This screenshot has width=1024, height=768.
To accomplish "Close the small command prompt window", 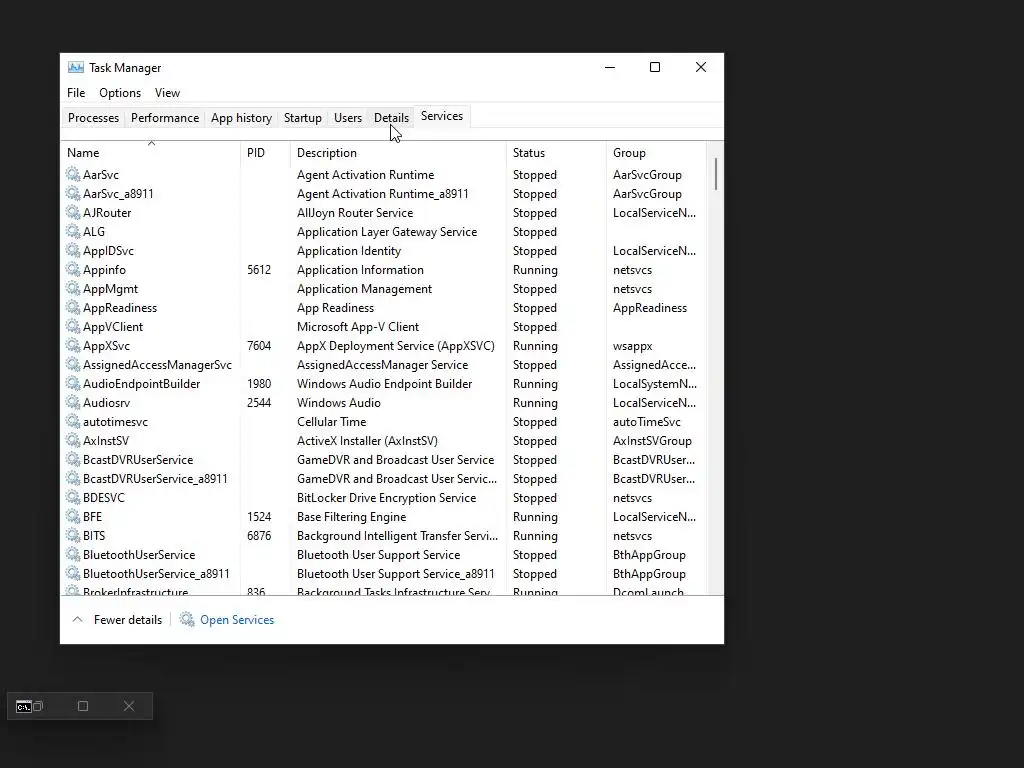I will (129, 706).
